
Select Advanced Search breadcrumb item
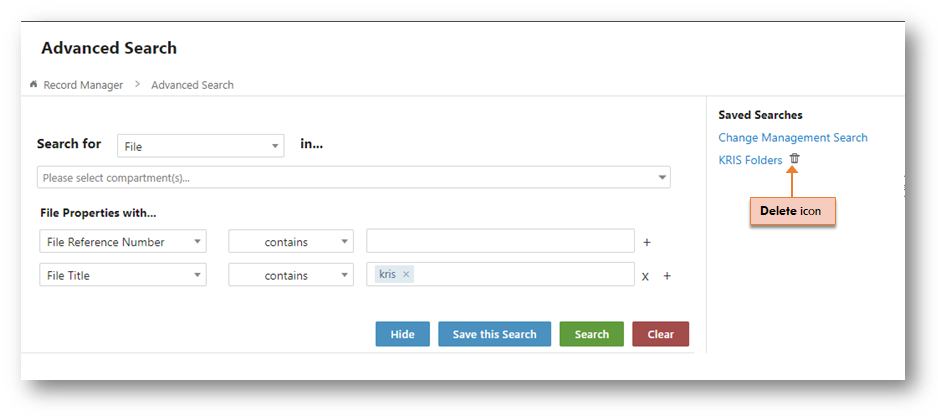pos(192,85)
